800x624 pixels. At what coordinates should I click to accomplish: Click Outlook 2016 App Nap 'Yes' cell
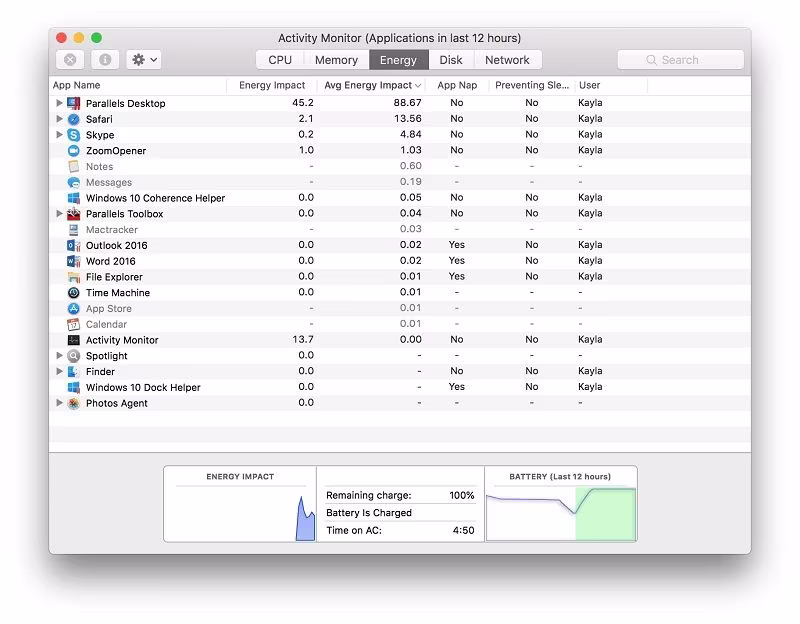click(x=457, y=245)
